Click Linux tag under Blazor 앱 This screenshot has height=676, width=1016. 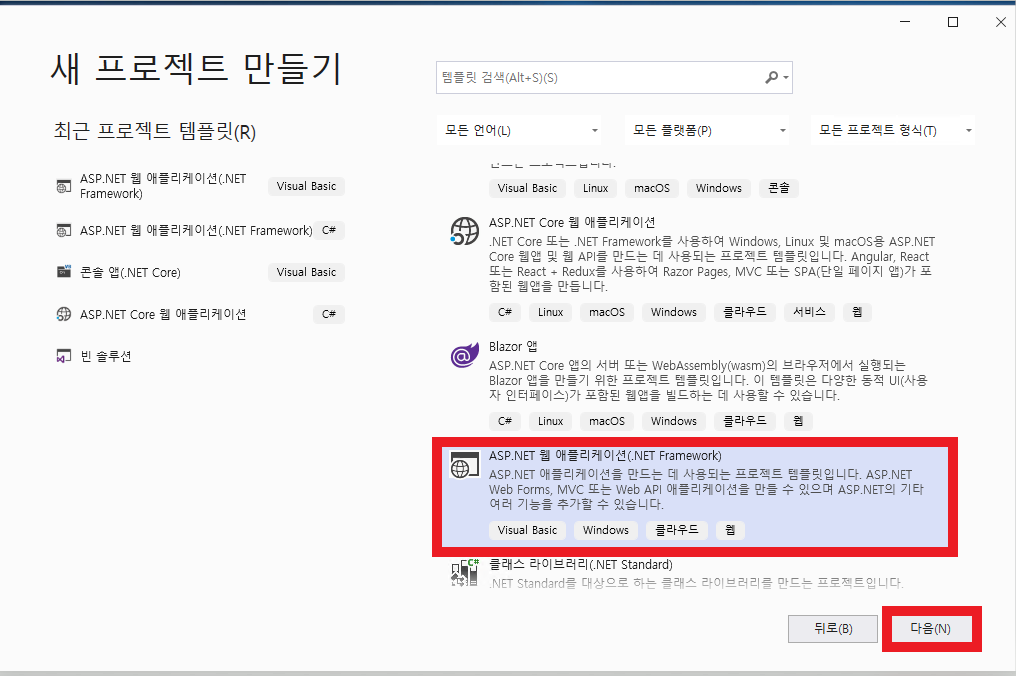551,421
